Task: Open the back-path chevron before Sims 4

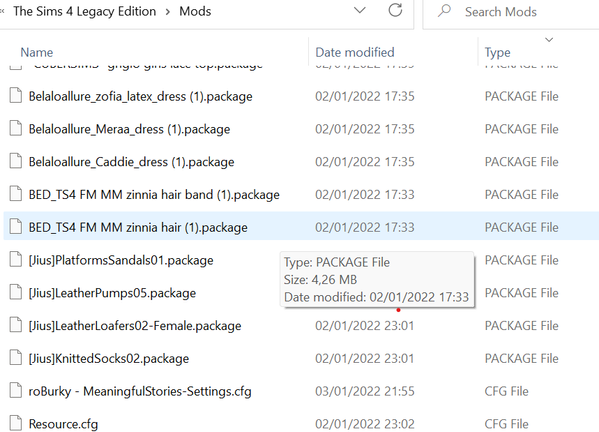Action: click(x=2, y=11)
